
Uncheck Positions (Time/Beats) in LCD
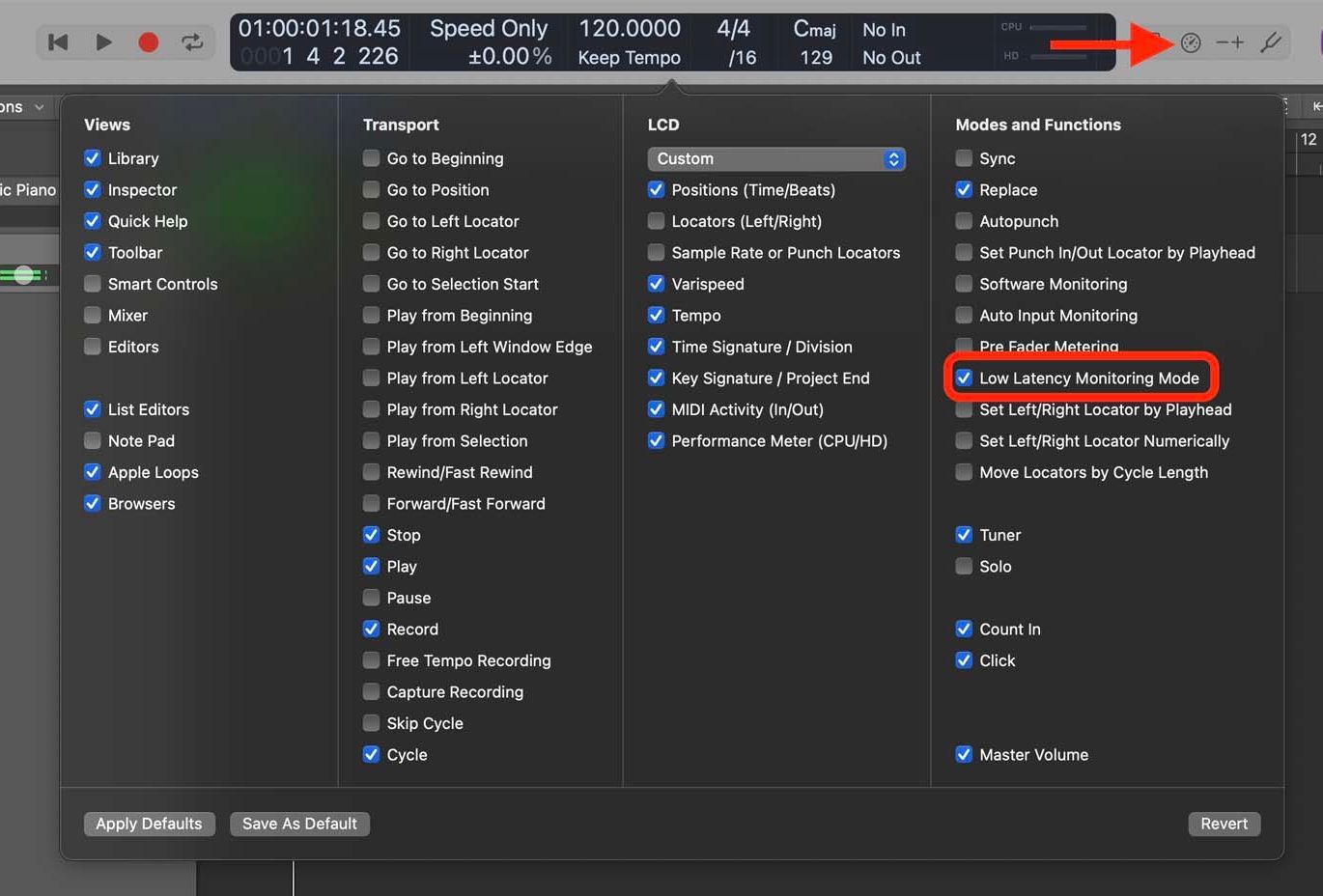click(x=656, y=190)
